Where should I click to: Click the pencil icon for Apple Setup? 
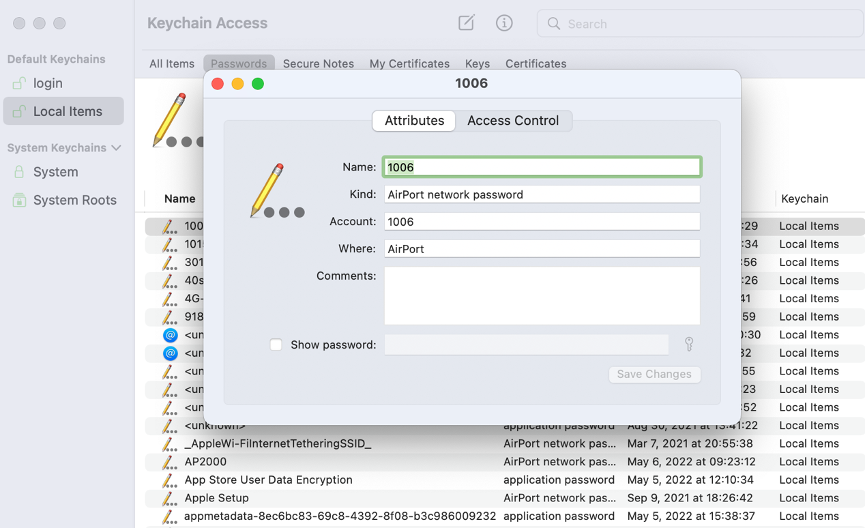click(x=169, y=498)
